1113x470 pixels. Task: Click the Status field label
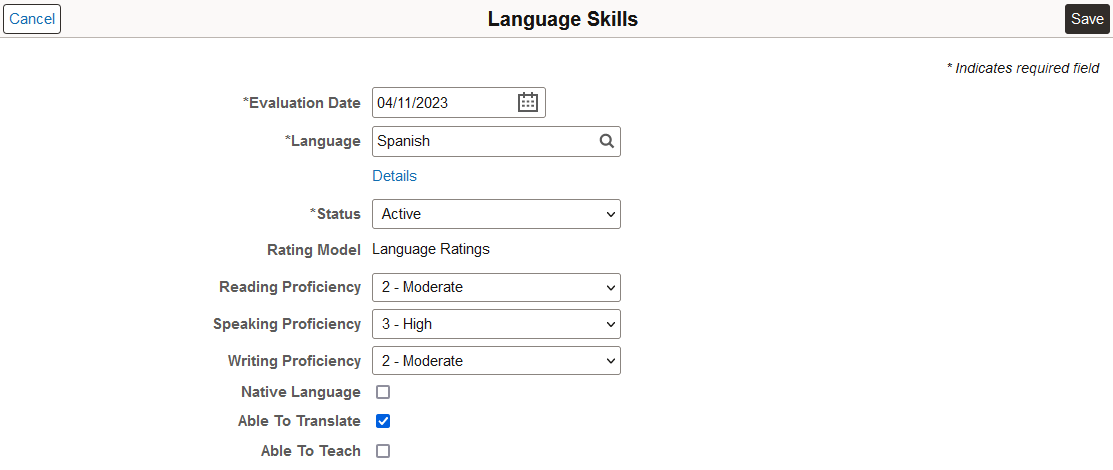[336, 214]
